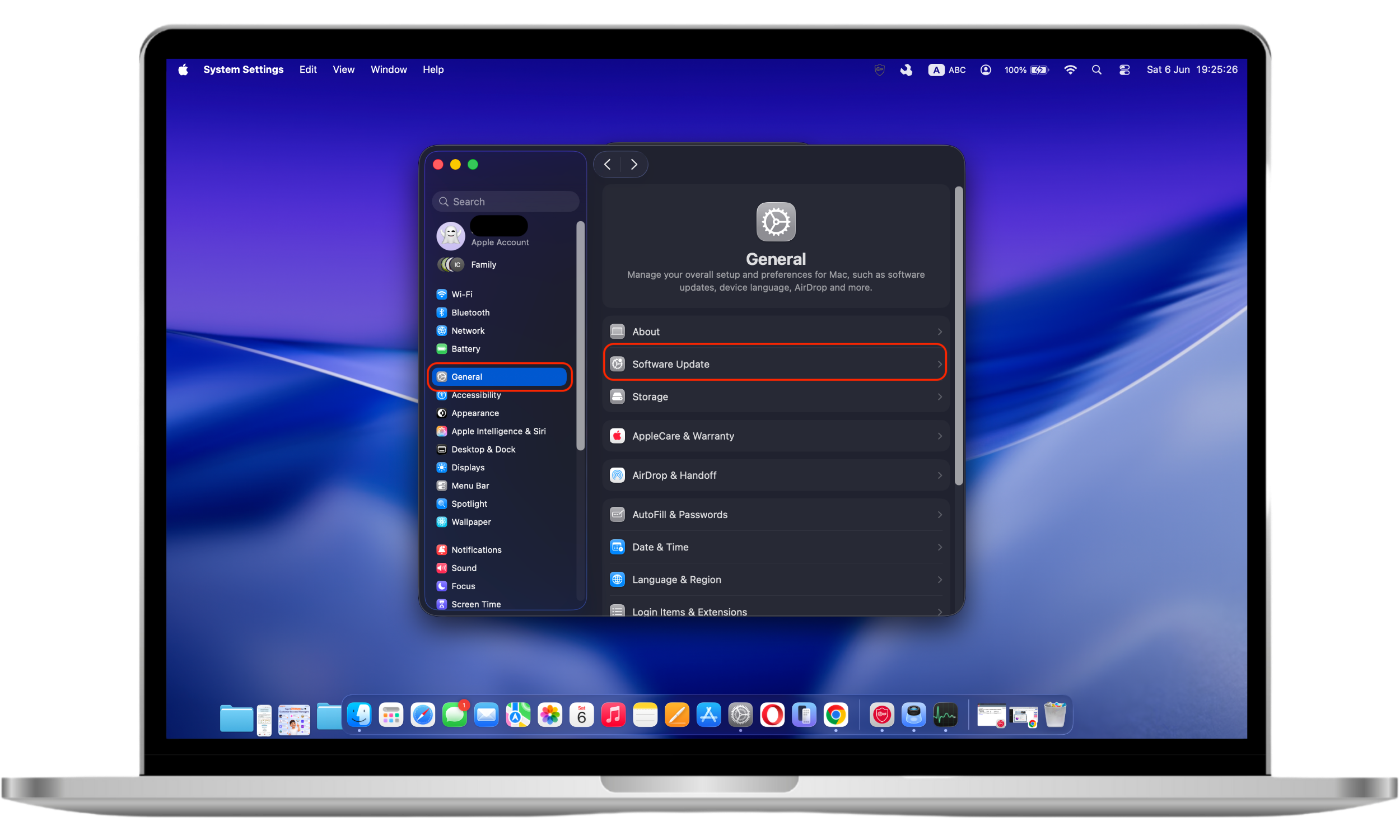1400x840 pixels.
Task: Launch Google Chrome from the Dock
Action: pyautogui.click(x=836, y=715)
